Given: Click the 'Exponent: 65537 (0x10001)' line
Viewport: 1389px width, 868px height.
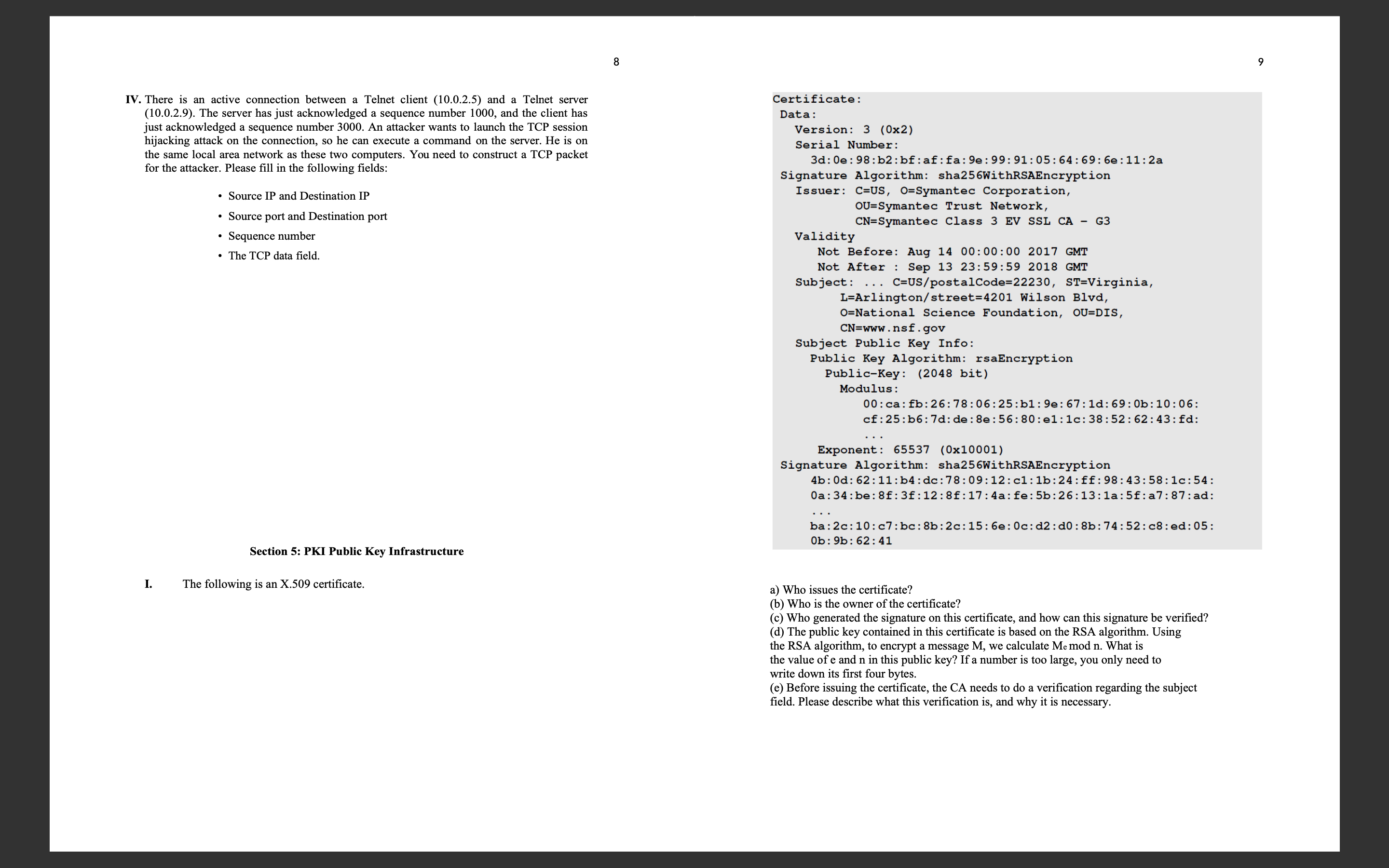Looking at the screenshot, I should coord(910,449).
